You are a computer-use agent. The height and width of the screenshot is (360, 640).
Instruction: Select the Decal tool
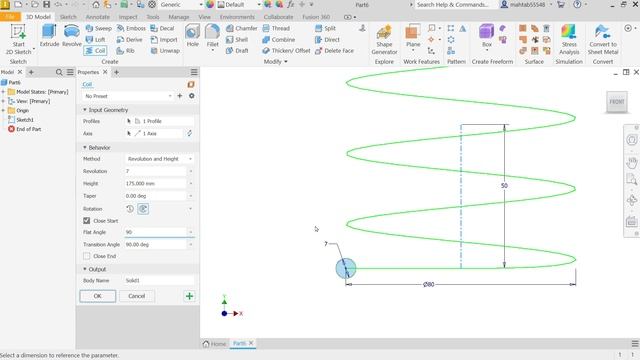(162, 28)
